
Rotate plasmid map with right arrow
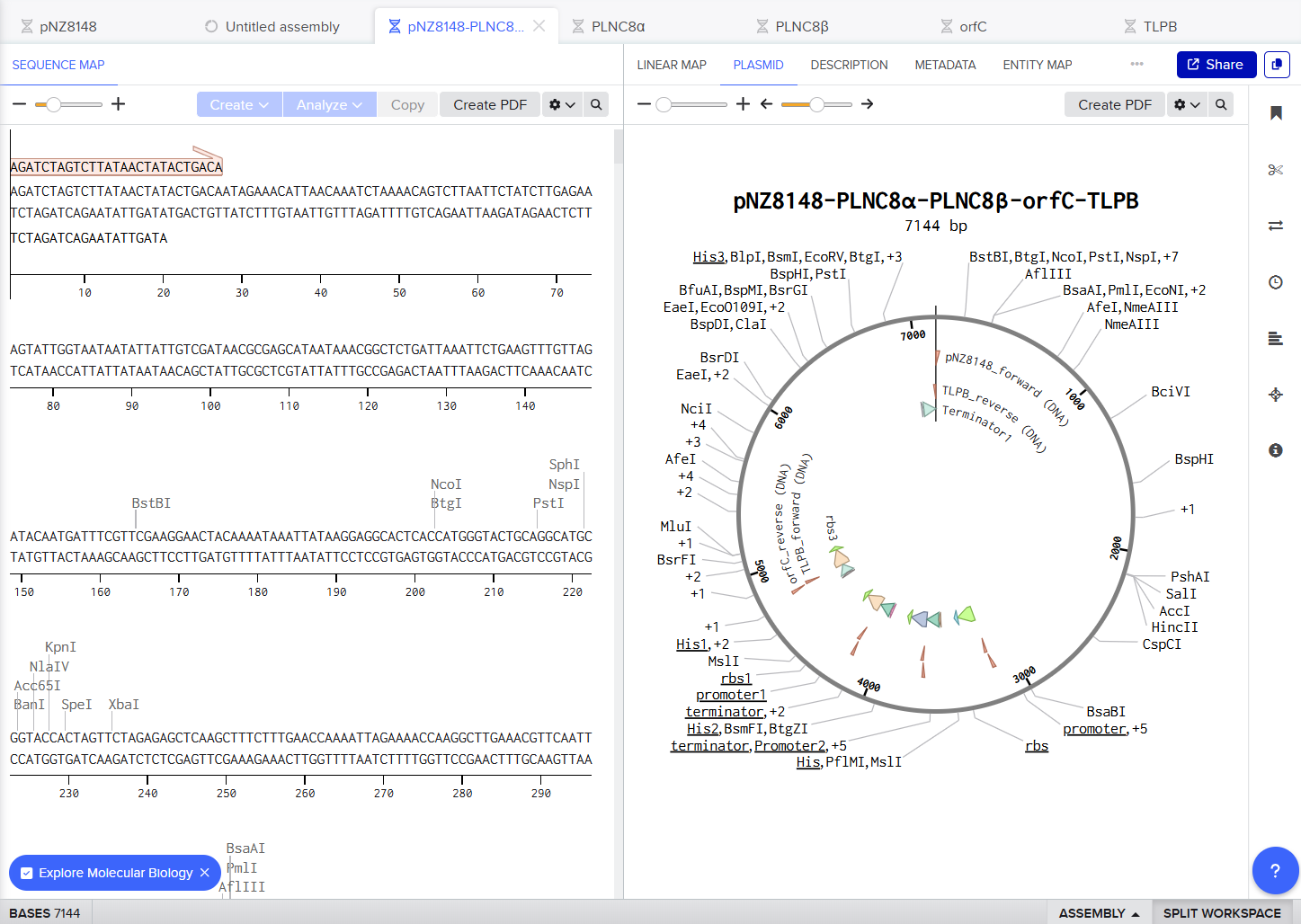[868, 104]
